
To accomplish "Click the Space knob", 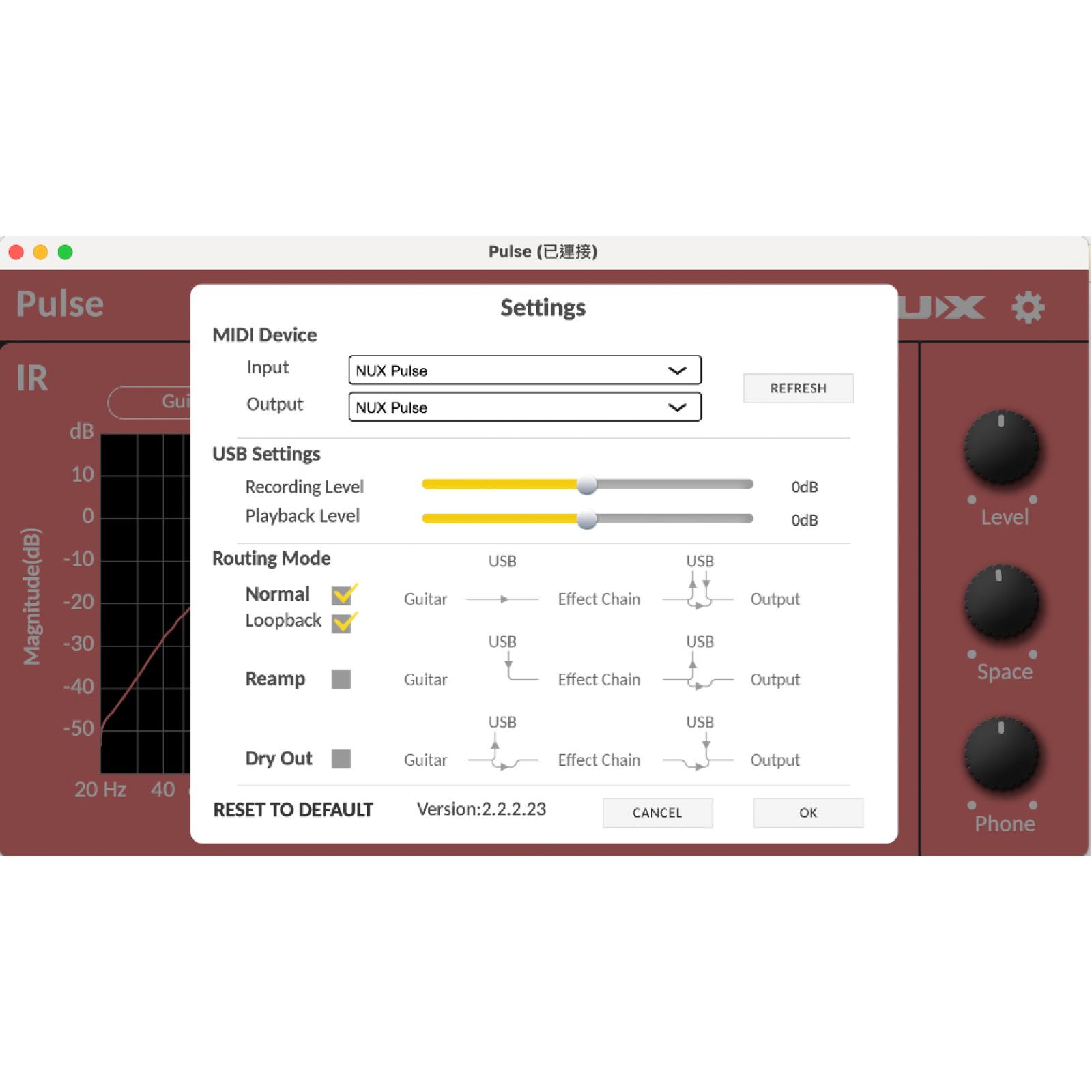I will click(x=1001, y=602).
